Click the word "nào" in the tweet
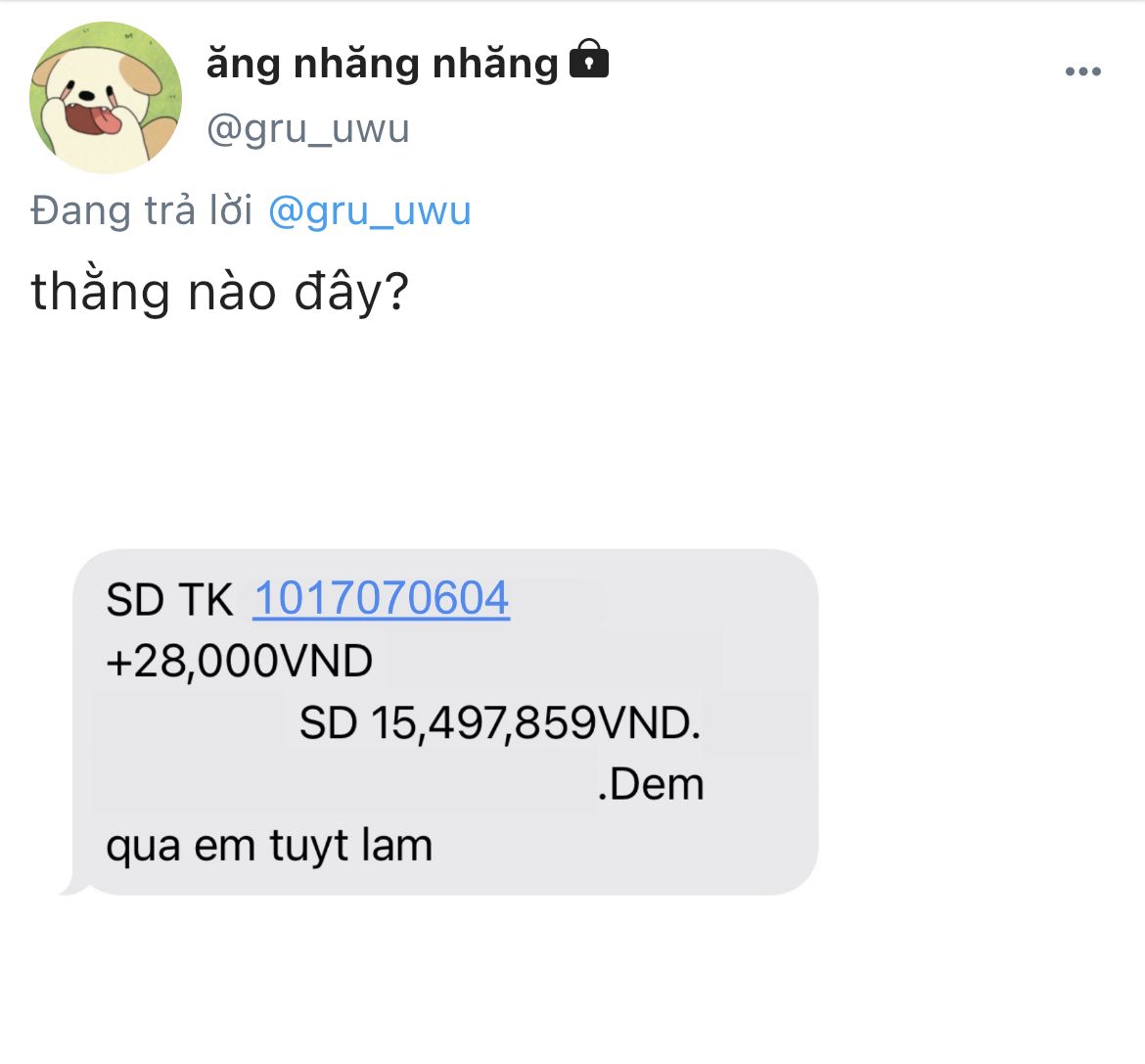 pos(232,293)
